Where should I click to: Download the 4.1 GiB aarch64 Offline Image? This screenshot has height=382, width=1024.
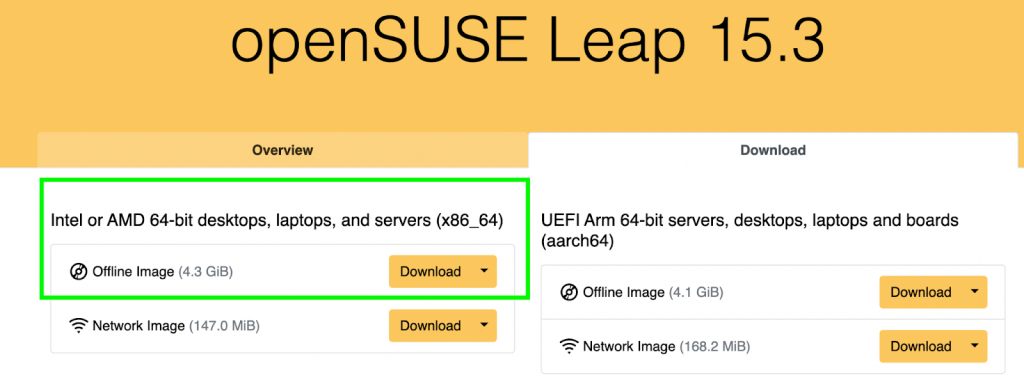point(921,292)
